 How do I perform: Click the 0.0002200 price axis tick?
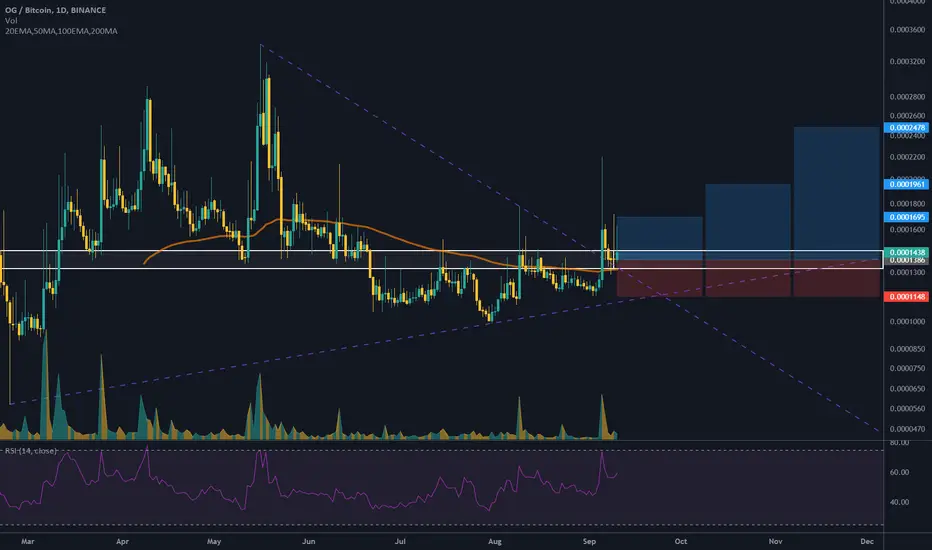[907, 157]
